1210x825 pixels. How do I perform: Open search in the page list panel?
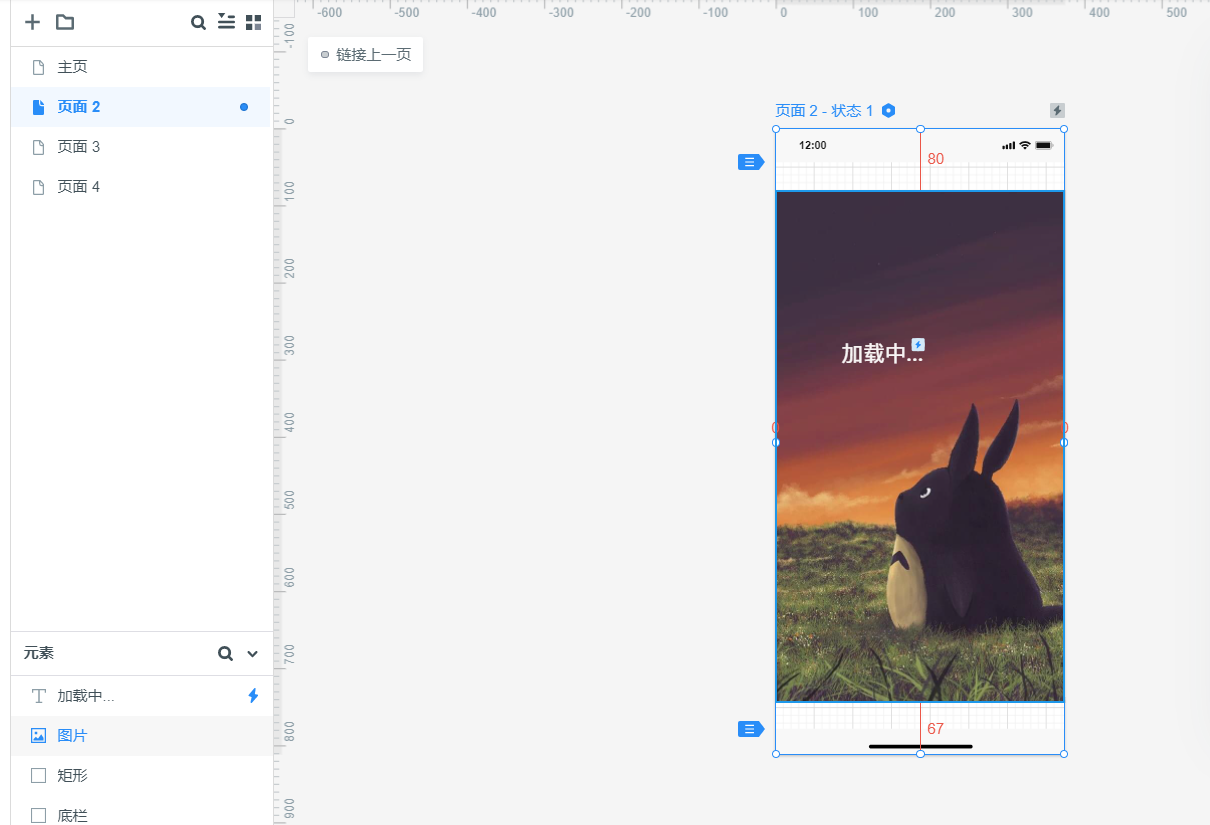tap(198, 22)
